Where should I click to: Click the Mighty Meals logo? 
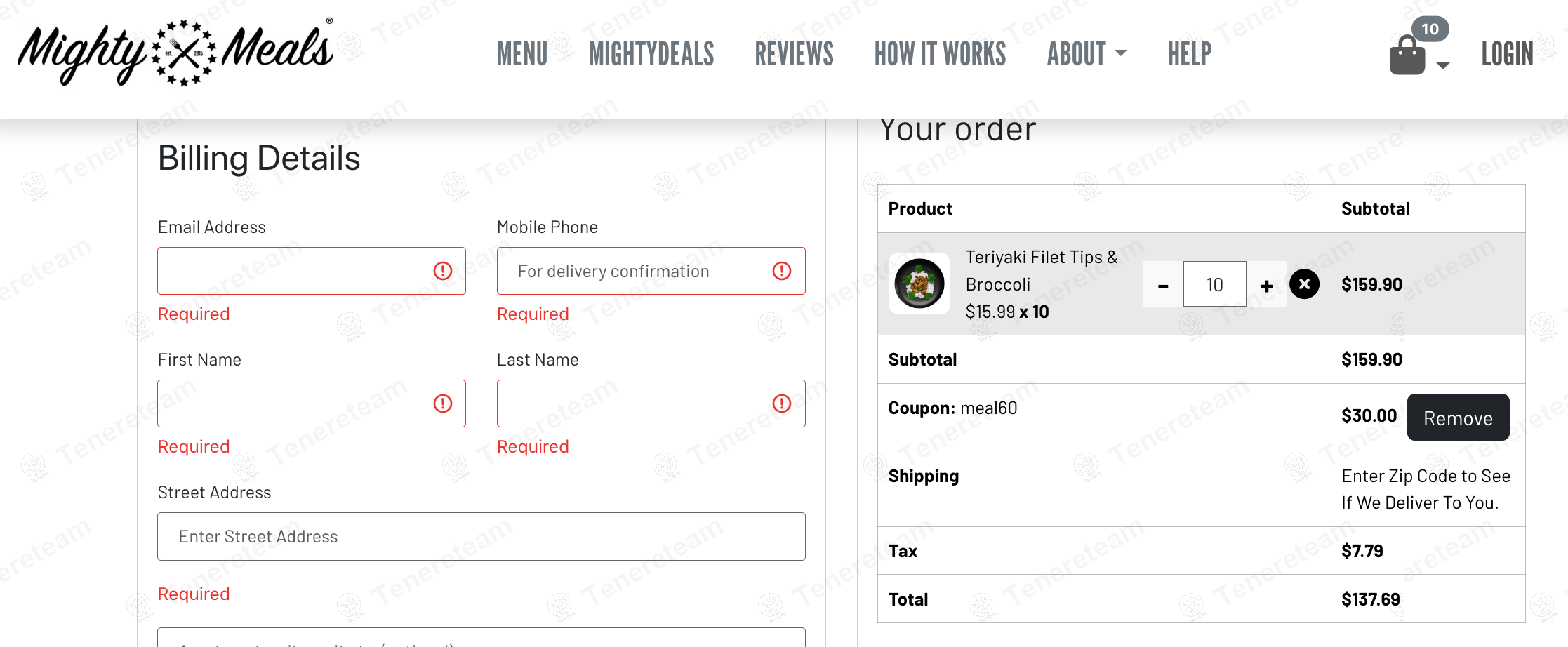(175, 53)
